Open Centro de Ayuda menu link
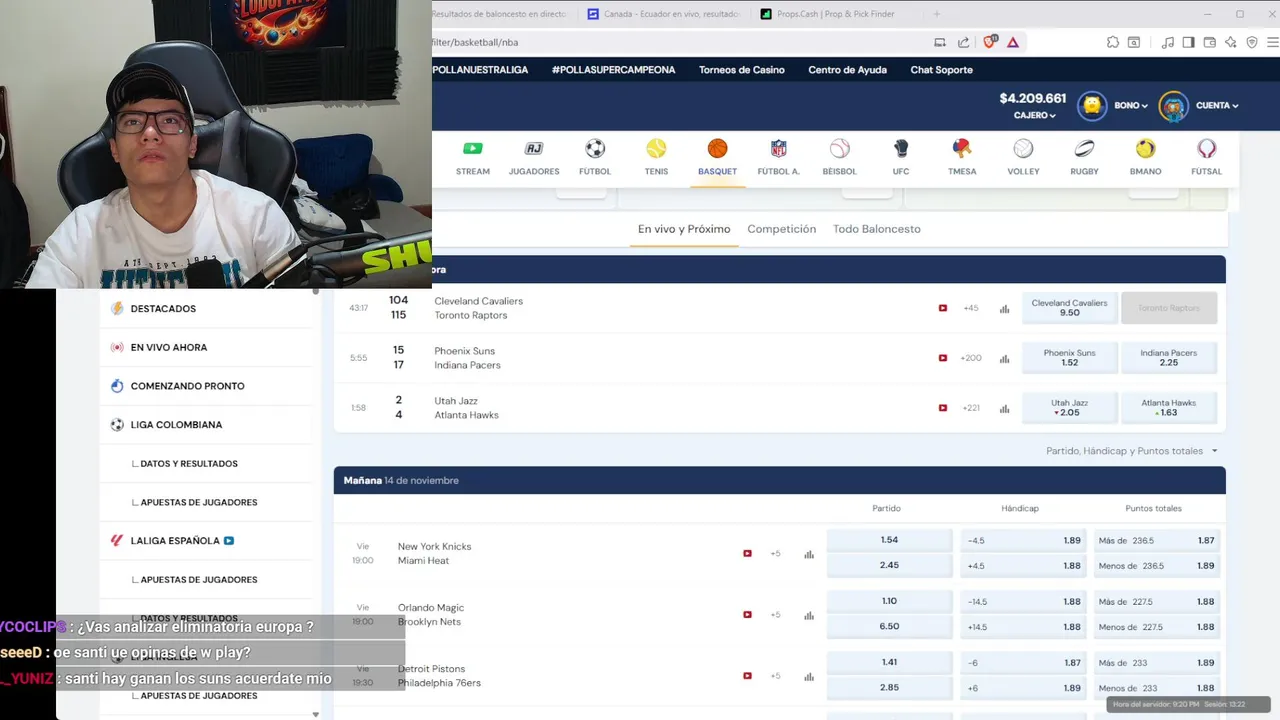 (847, 70)
